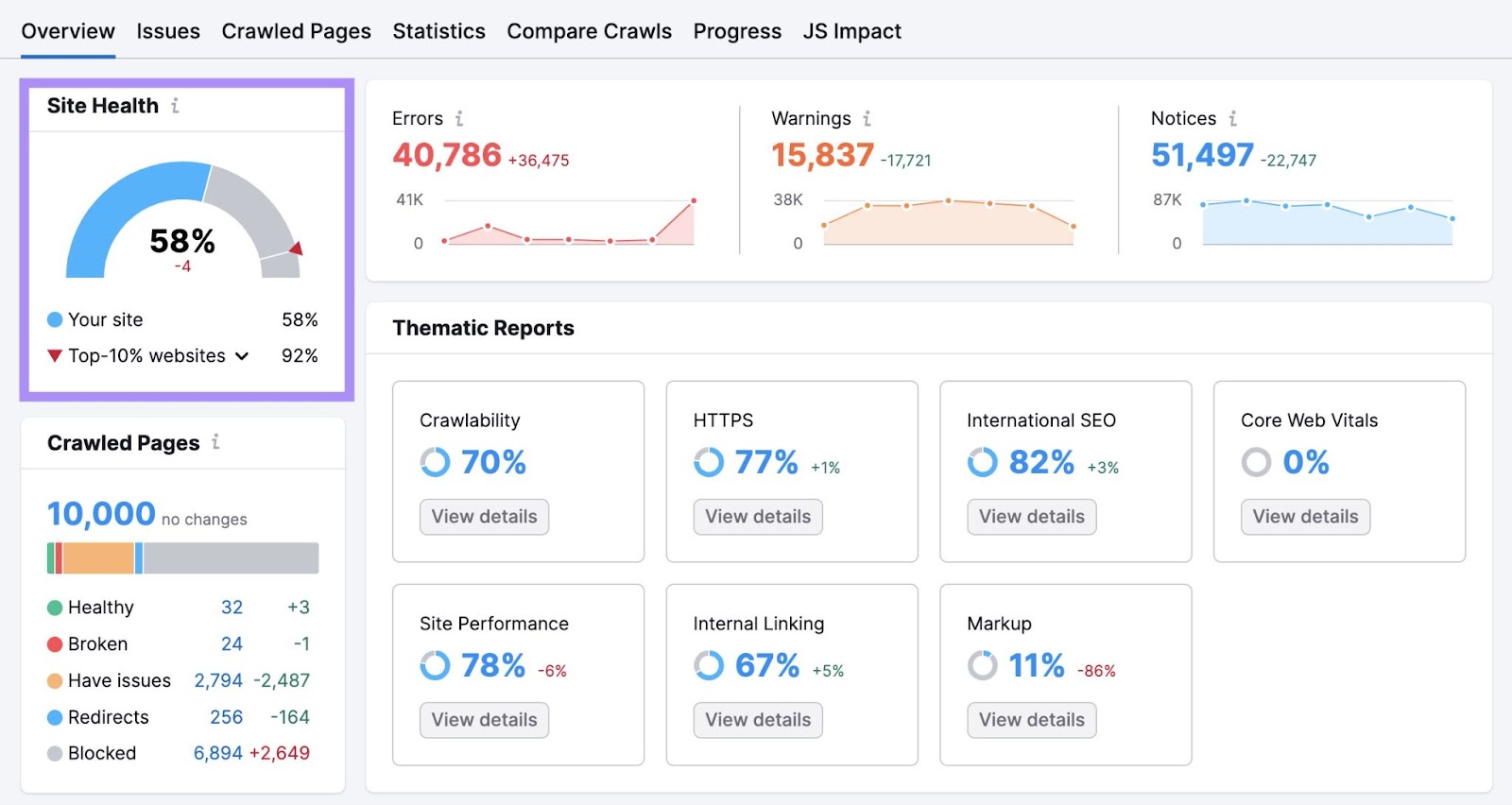Click the Crawlability donut chart icon
1512x805 pixels.
(x=435, y=462)
